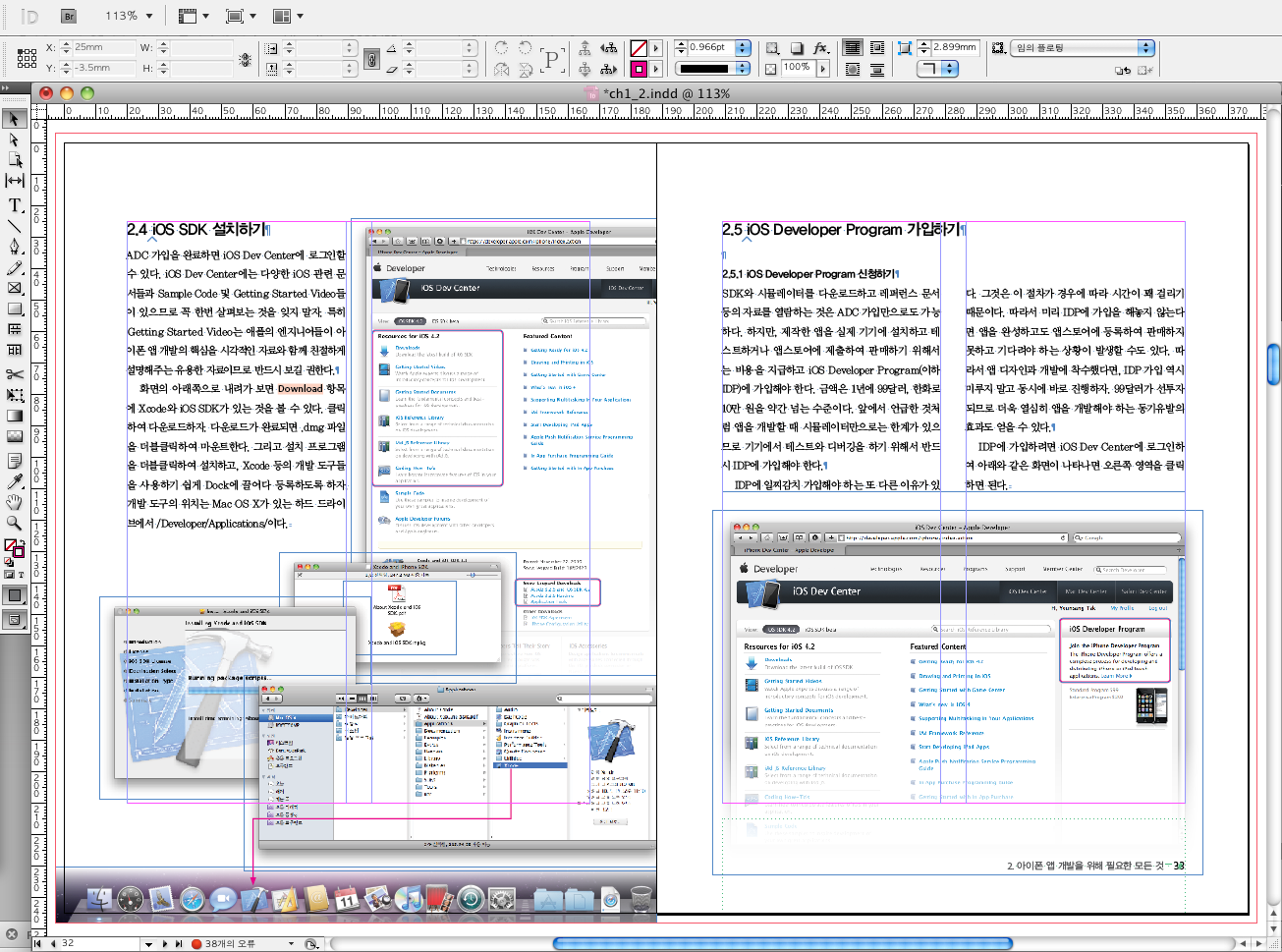Open Adobe Bridge with Br icon
This screenshot has width=1282, height=952.
(69, 16)
